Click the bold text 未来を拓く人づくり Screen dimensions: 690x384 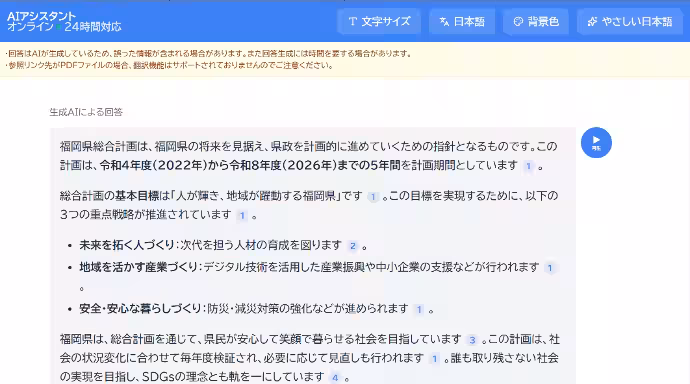coord(127,245)
